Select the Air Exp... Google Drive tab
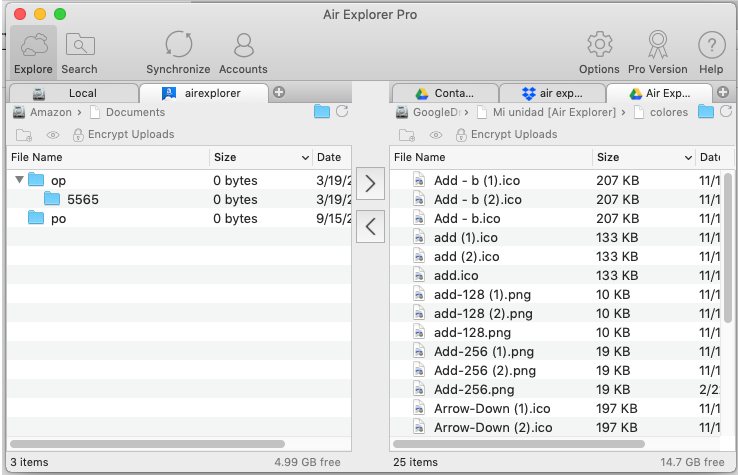Viewport: 738px width, 475px height. (659, 93)
